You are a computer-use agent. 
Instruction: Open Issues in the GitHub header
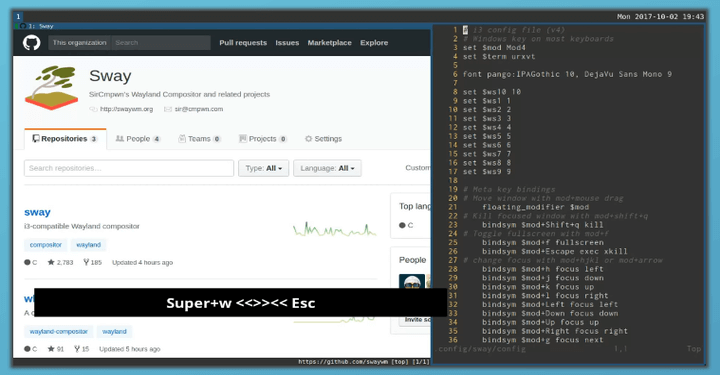click(287, 43)
